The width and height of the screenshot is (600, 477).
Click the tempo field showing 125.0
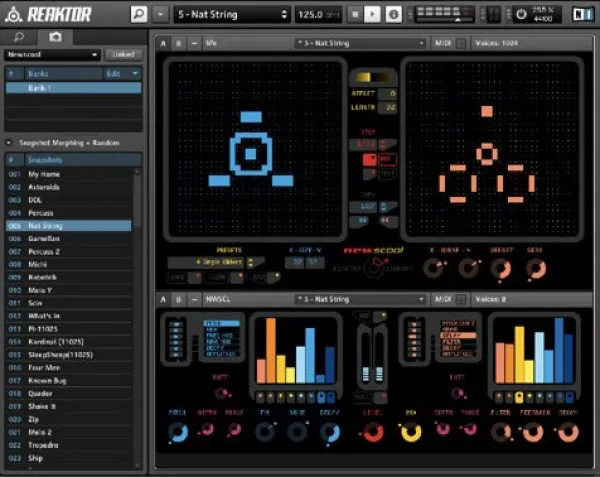[x=315, y=14]
